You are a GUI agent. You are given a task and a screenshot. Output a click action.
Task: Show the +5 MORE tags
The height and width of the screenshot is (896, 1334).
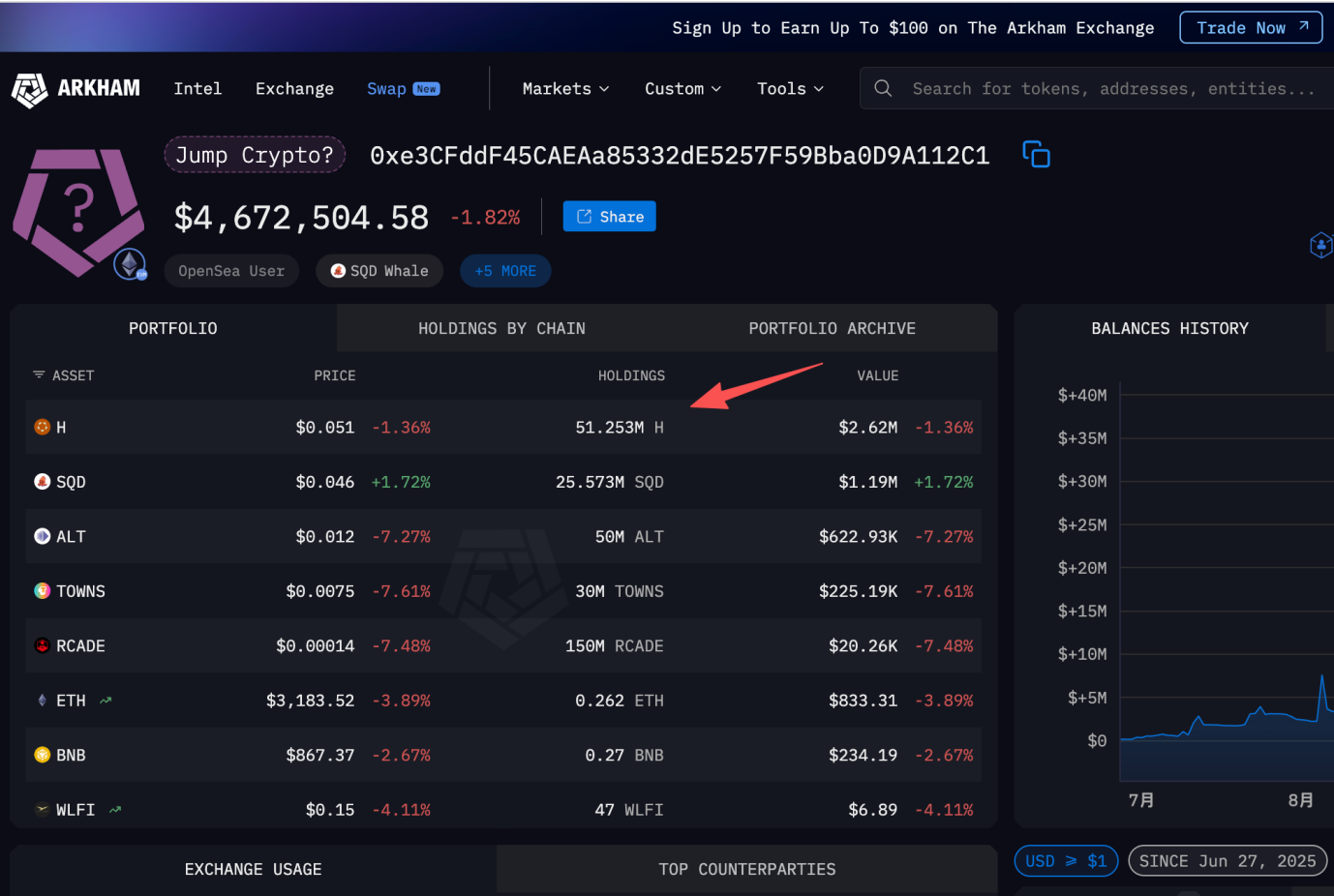click(x=505, y=271)
